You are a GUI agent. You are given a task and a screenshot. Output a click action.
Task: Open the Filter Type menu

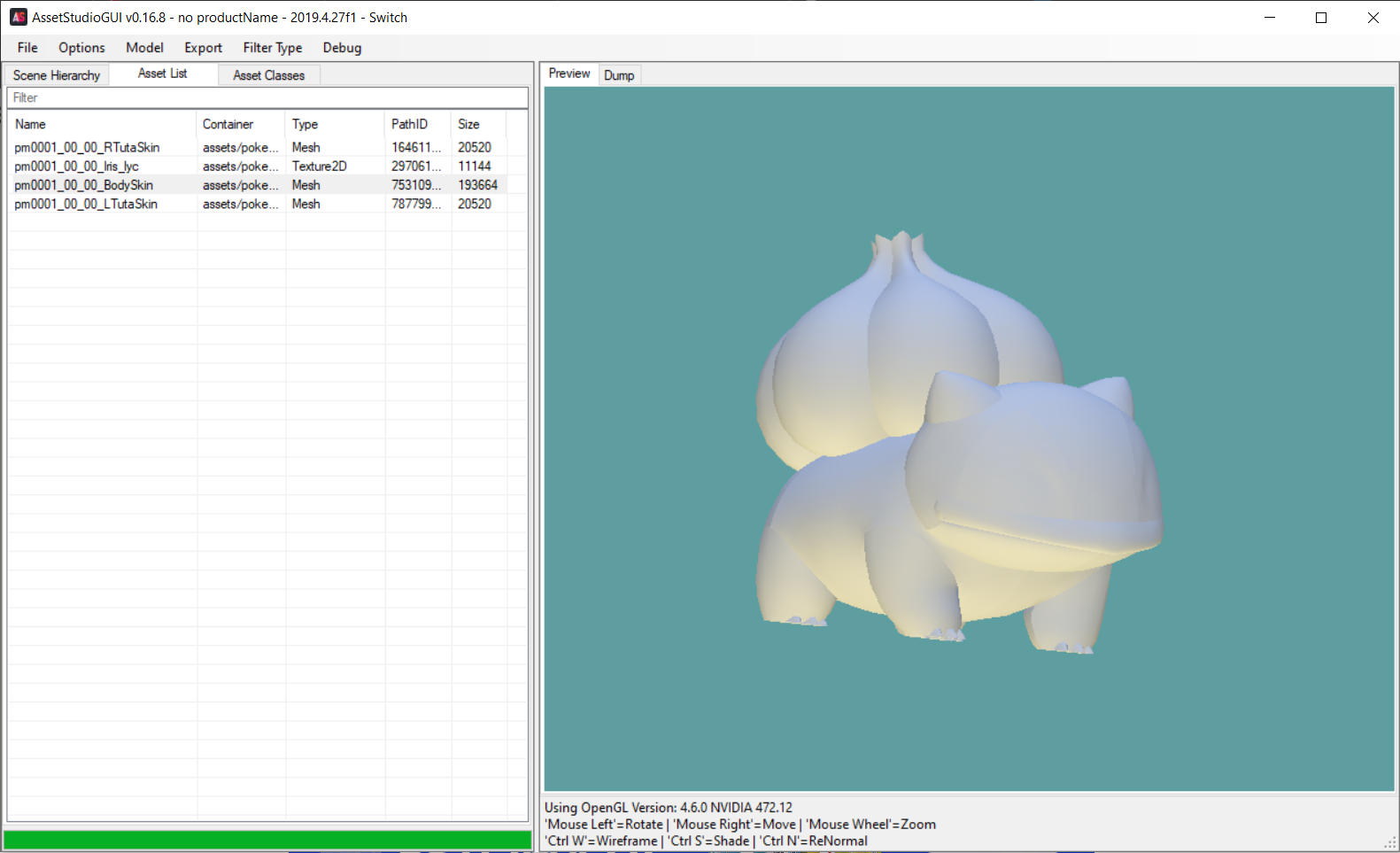tap(273, 48)
